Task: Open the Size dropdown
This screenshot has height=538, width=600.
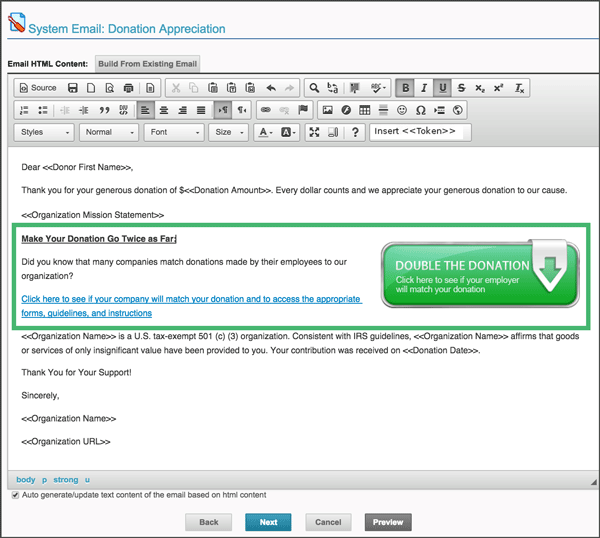Action: pyautogui.click(x=228, y=132)
